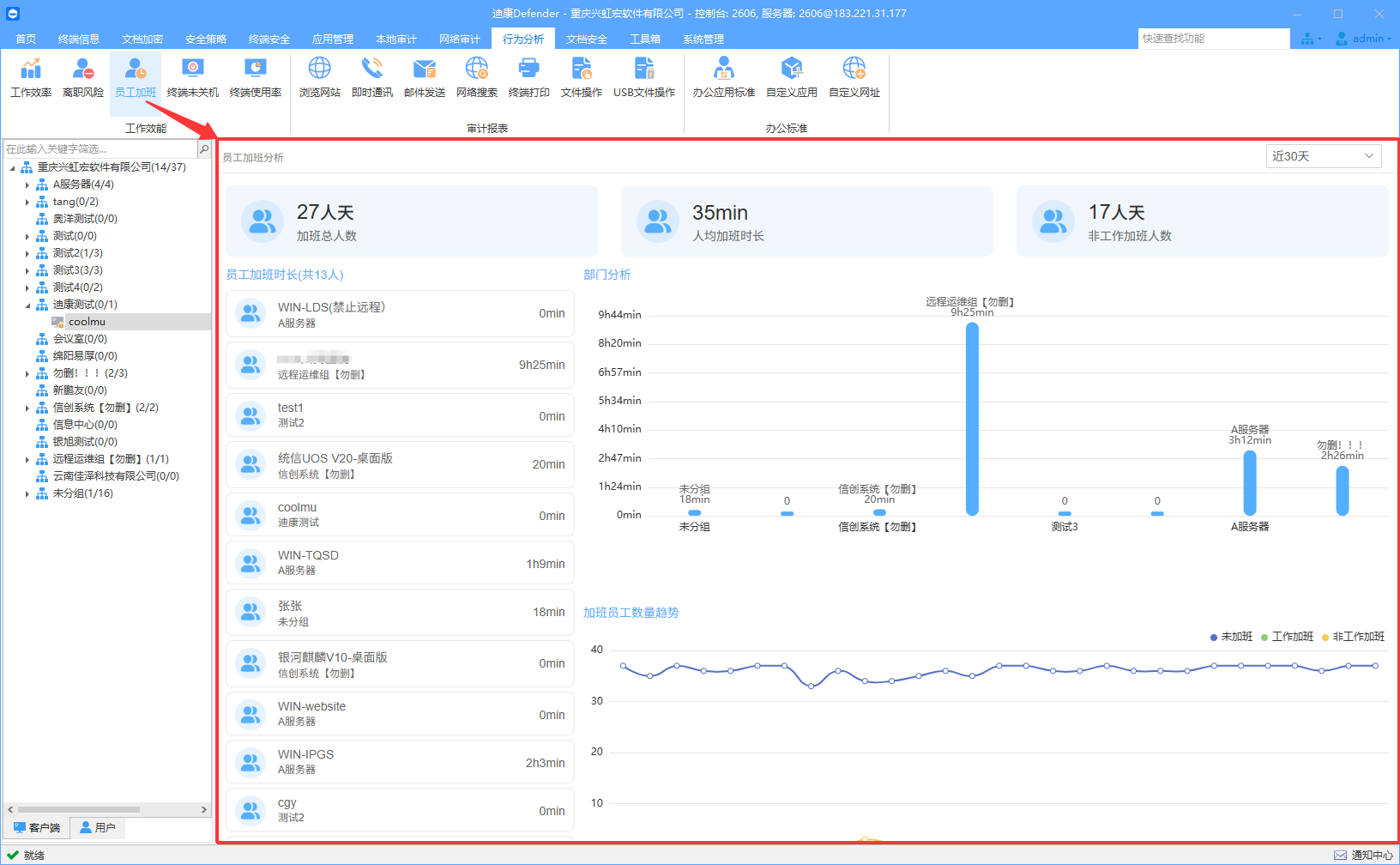1400x865 pixels.
Task: Open the 工作效率 report icon
Action: 31,77
